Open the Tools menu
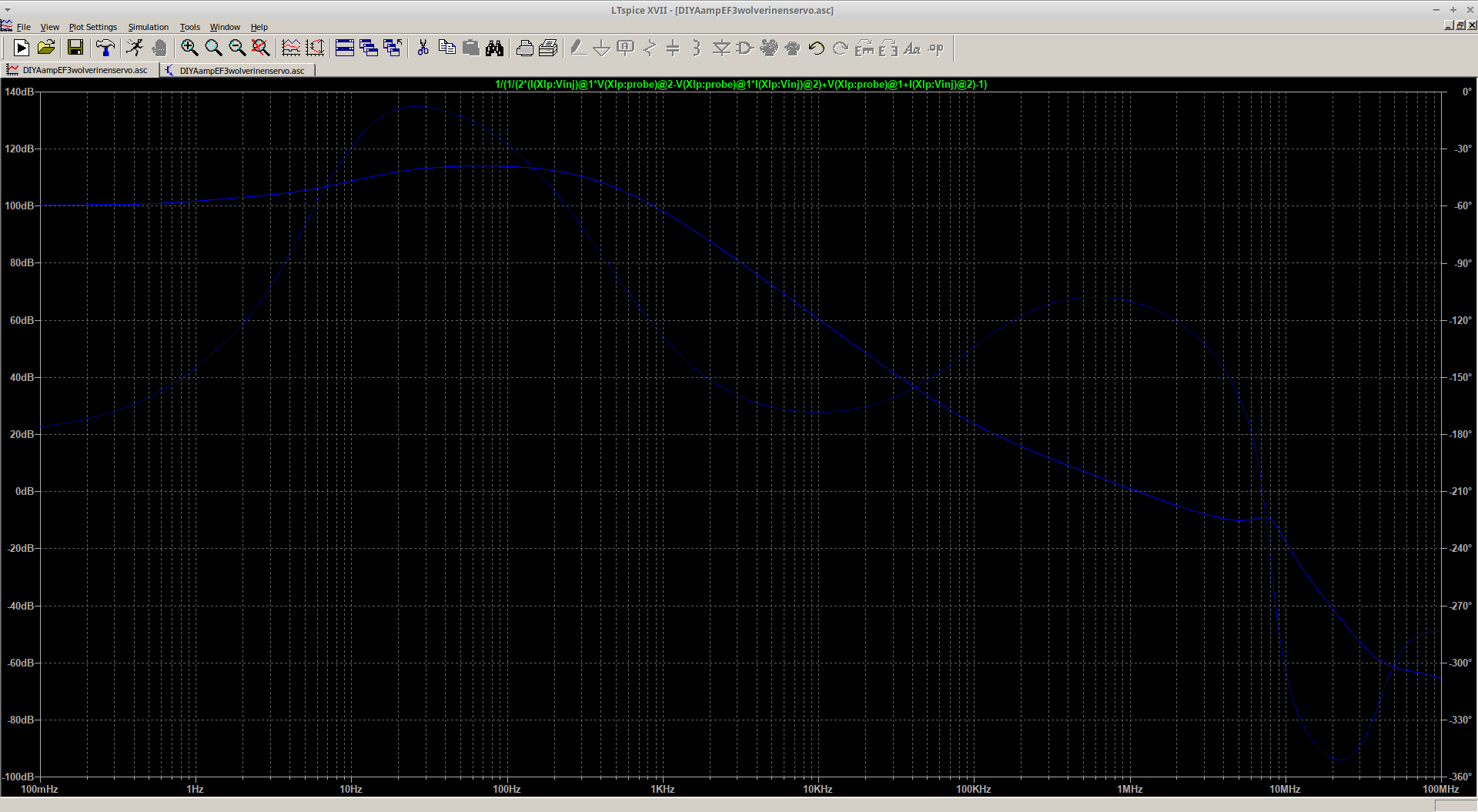The height and width of the screenshot is (812, 1478). click(190, 27)
